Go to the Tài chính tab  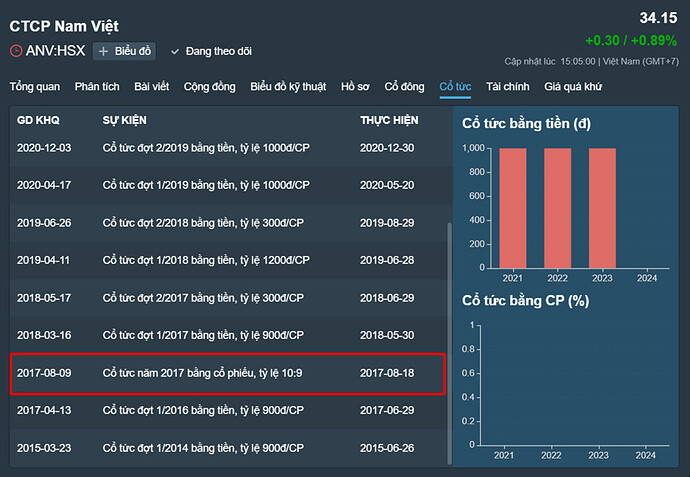507,86
